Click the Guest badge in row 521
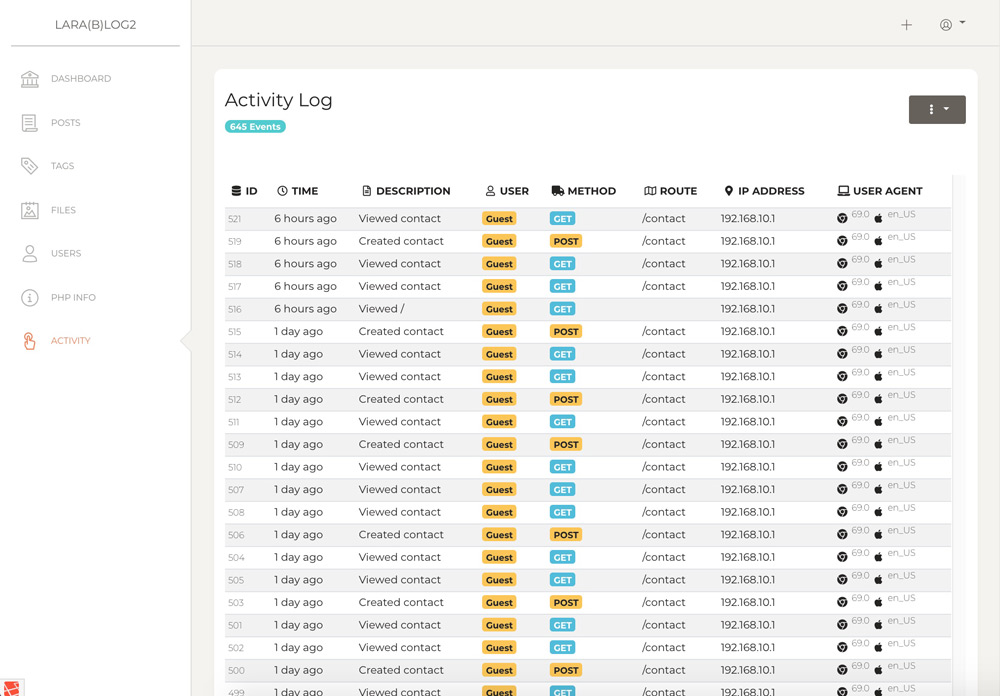The width and height of the screenshot is (1000, 696). (x=499, y=218)
